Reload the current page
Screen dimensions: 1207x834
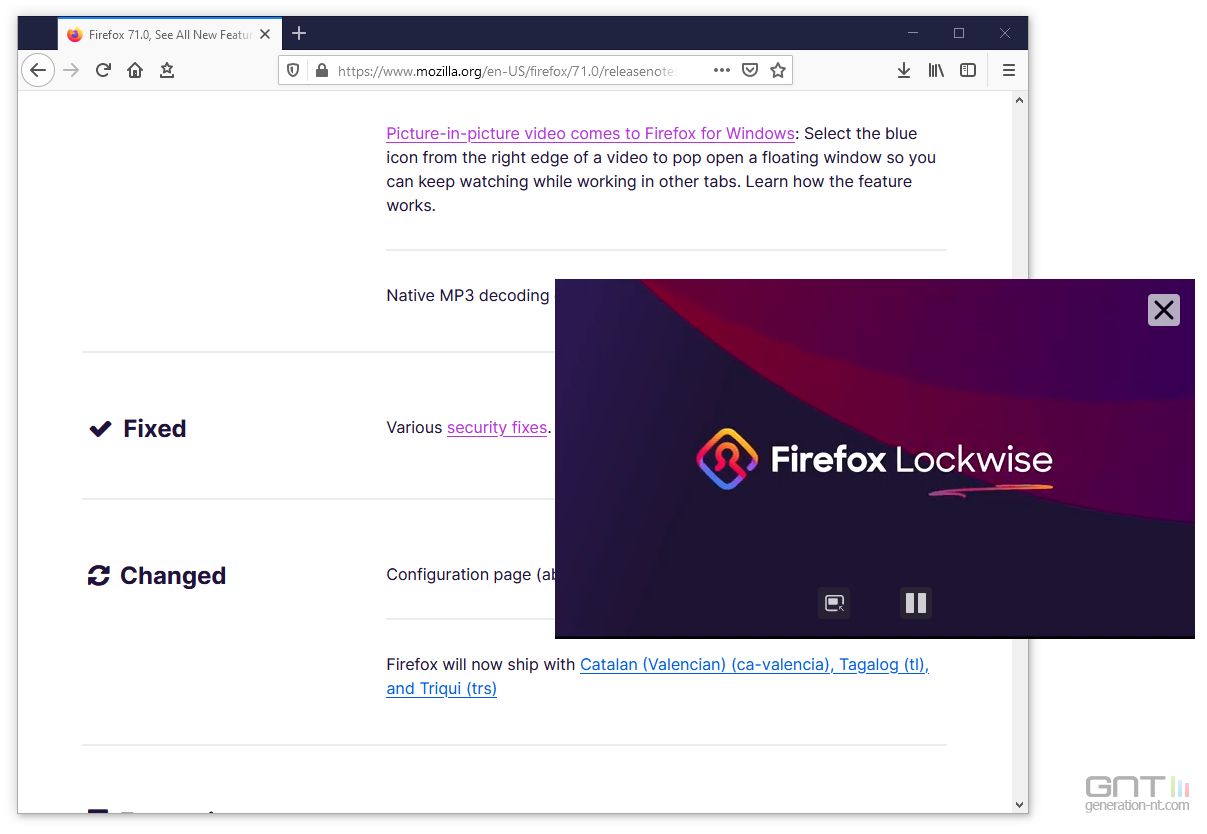(x=103, y=70)
